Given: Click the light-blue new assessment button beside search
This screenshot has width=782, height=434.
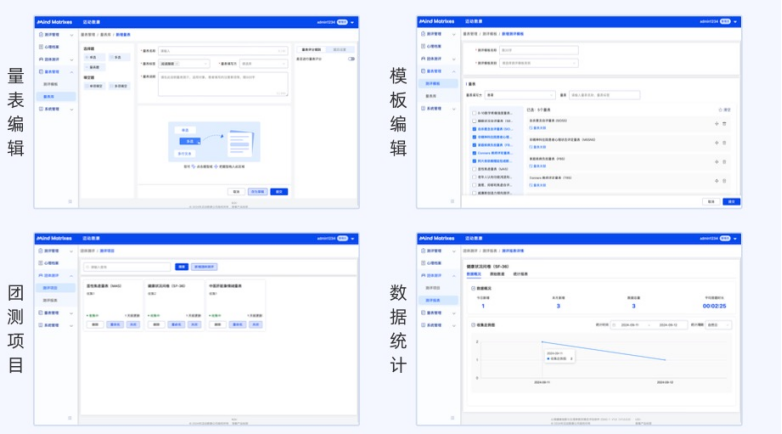Looking at the screenshot, I should [x=204, y=267].
